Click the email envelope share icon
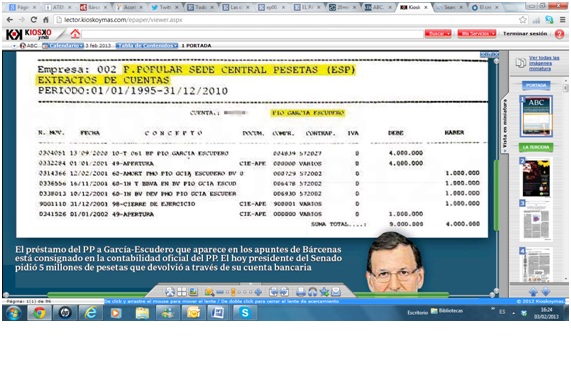This screenshot has width=571, height=371. click(x=336, y=292)
